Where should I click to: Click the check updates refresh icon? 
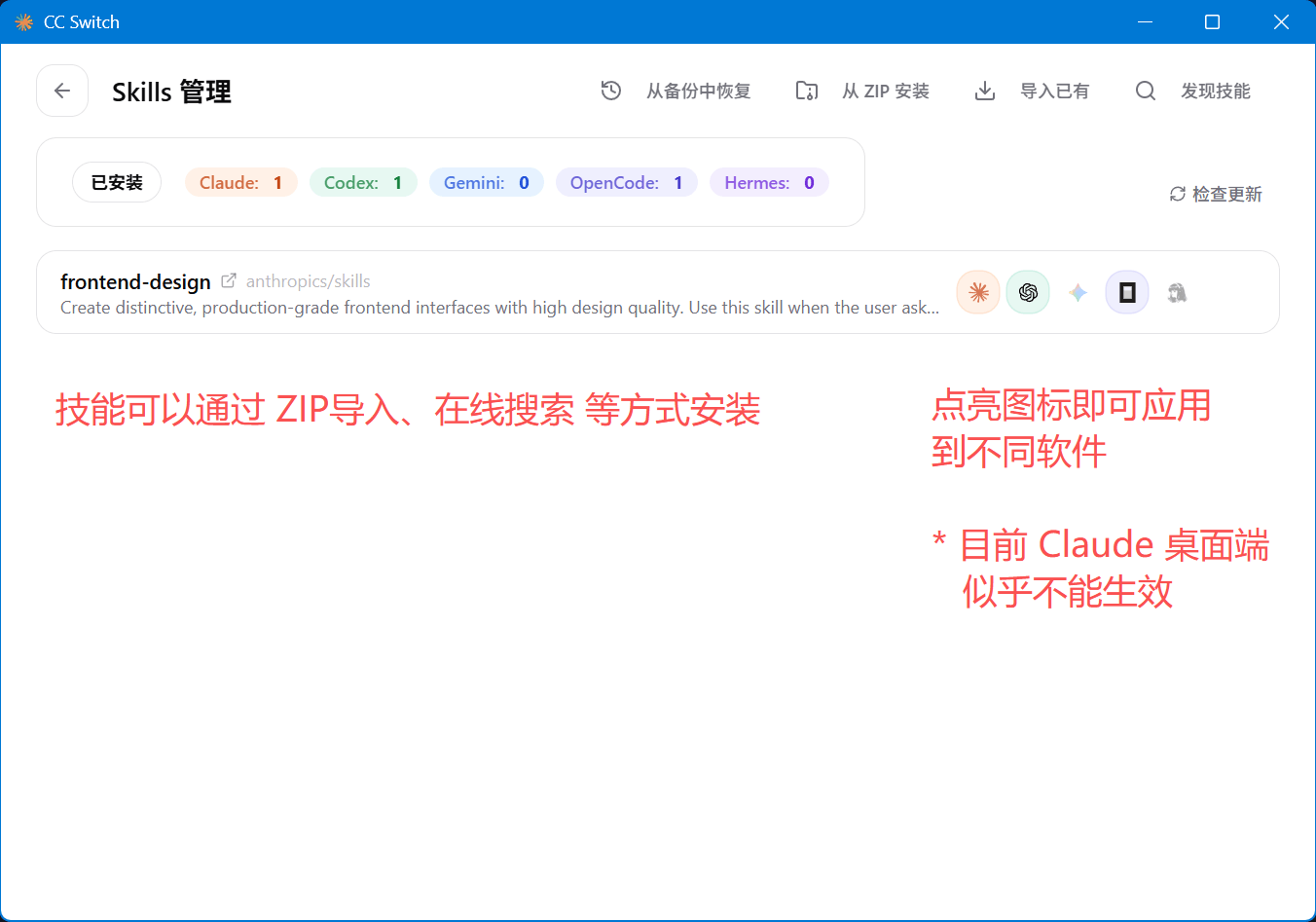1178,194
